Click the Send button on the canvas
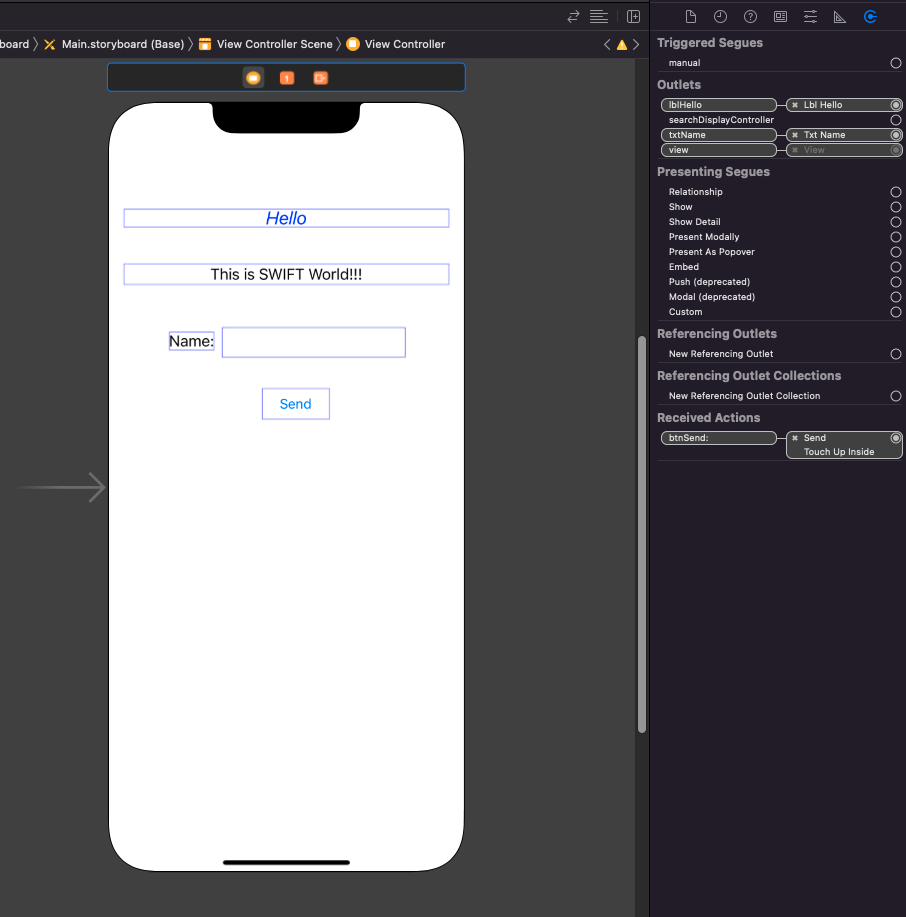This screenshot has width=906, height=917. pos(295,403)
